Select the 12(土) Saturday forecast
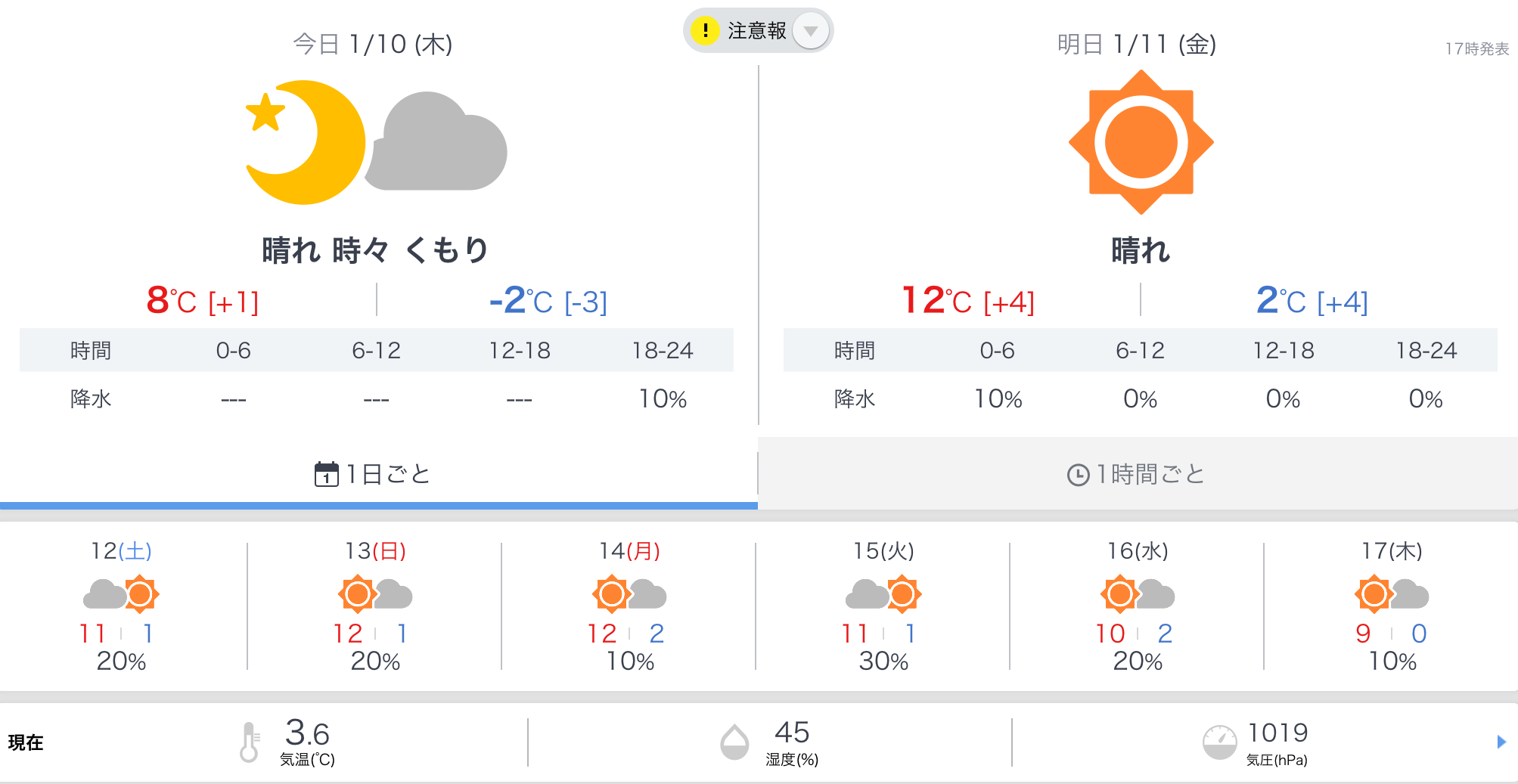This screenshot has width=1518, height=784. tap(121, 605)
